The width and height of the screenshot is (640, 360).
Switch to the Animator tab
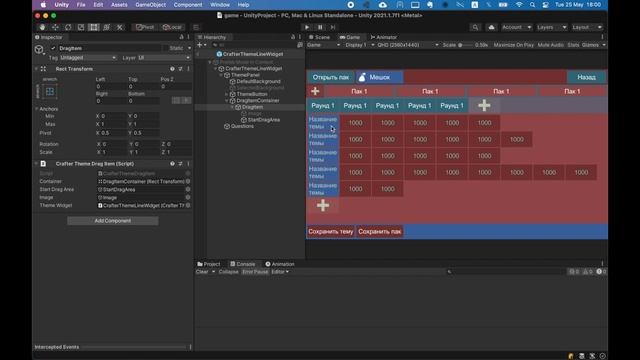pyautogui.click(x=383, y=37)
